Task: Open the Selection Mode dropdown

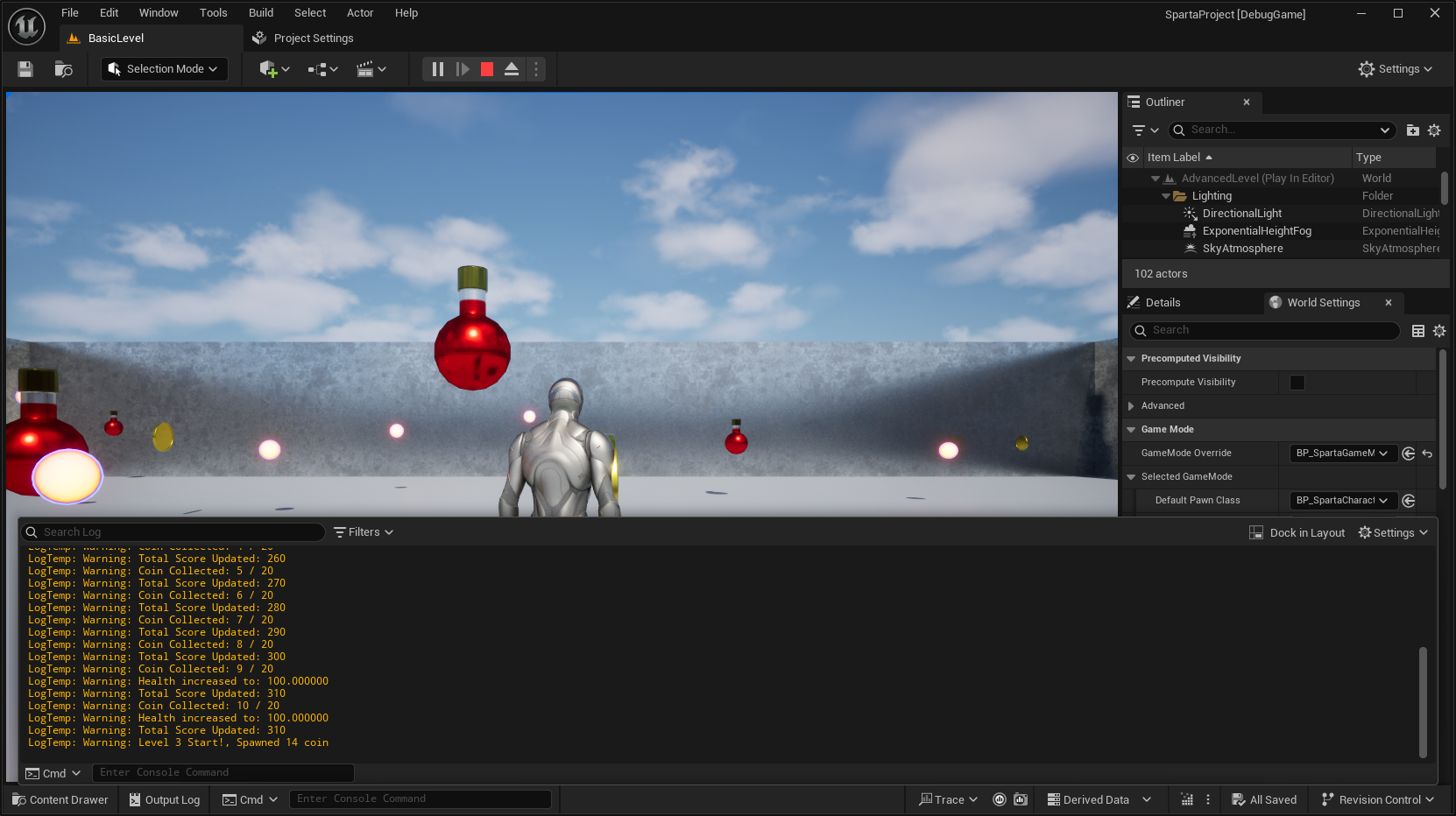Action: pos(164,69)
